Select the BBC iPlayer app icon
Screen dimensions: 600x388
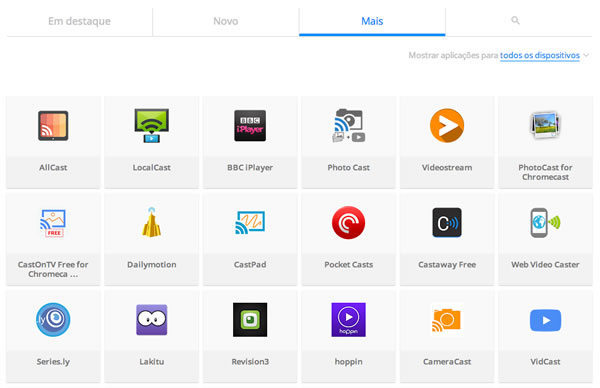click(250, 126)
